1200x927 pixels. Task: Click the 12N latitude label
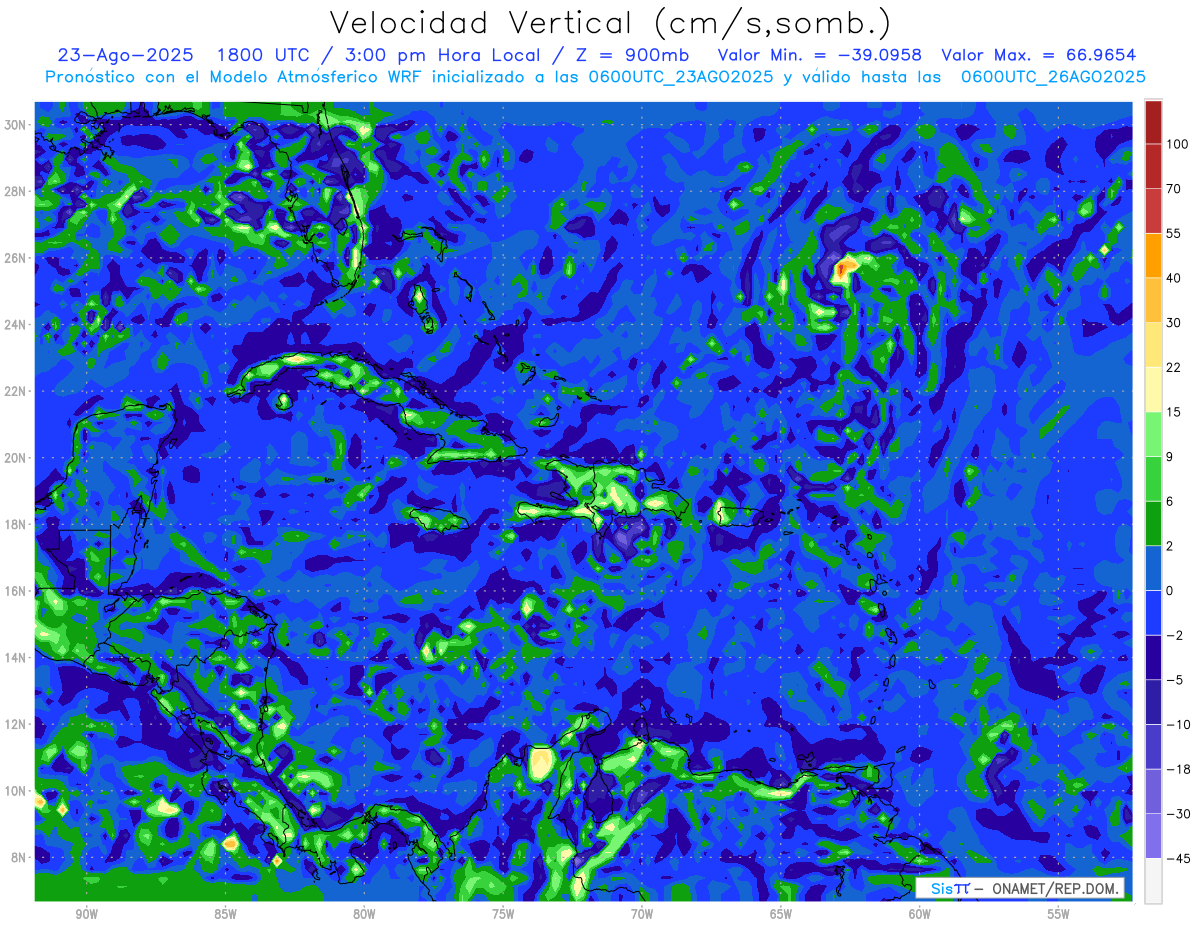coord(17,724)
